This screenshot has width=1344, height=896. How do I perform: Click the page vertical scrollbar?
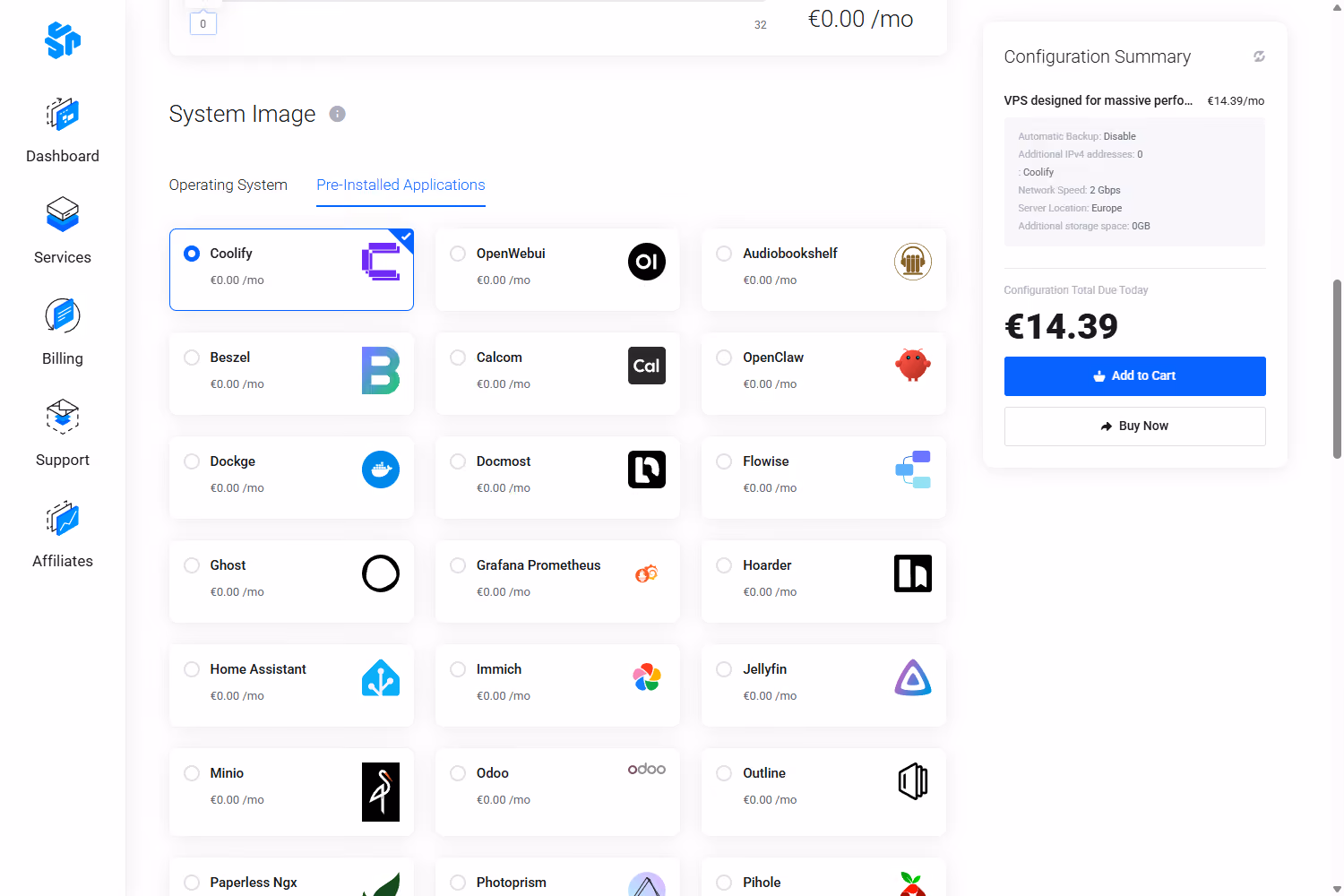point(1337,367)
